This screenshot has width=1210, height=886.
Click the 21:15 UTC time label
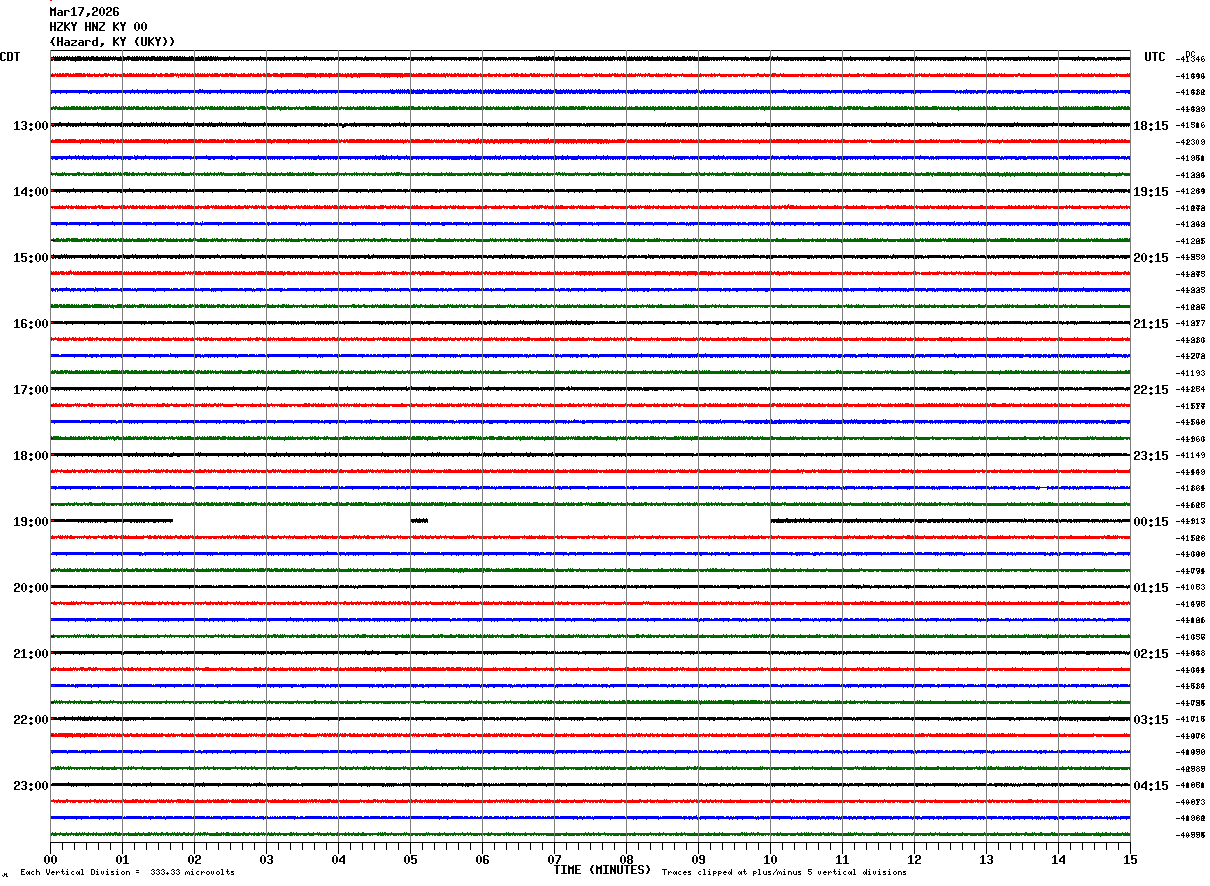click(1151, 324)
